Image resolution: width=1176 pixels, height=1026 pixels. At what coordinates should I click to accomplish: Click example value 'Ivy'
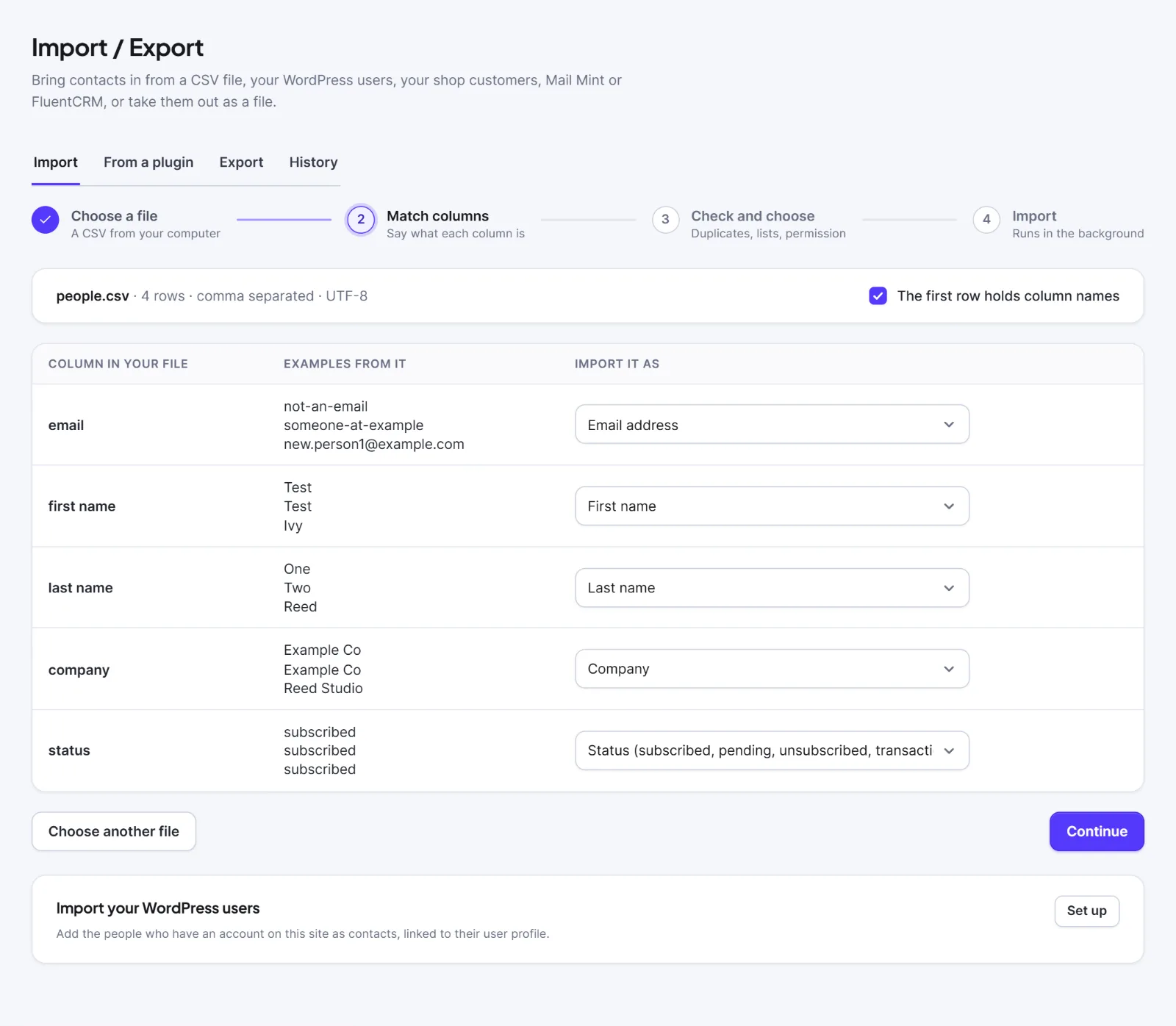coord(293,525)
